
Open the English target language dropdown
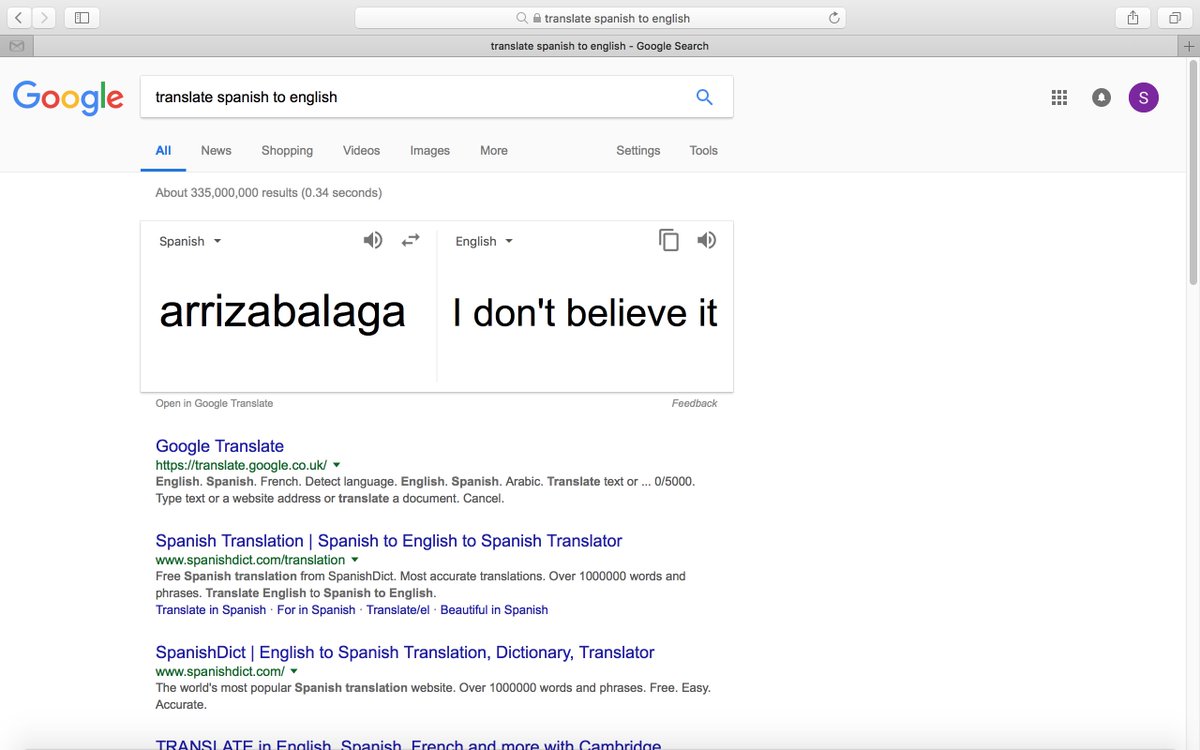[x=484, y=241]
